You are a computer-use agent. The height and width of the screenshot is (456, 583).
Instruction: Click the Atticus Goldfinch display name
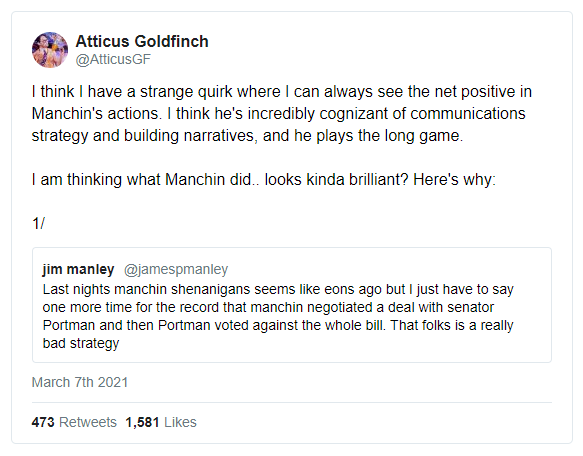(142, 41)
